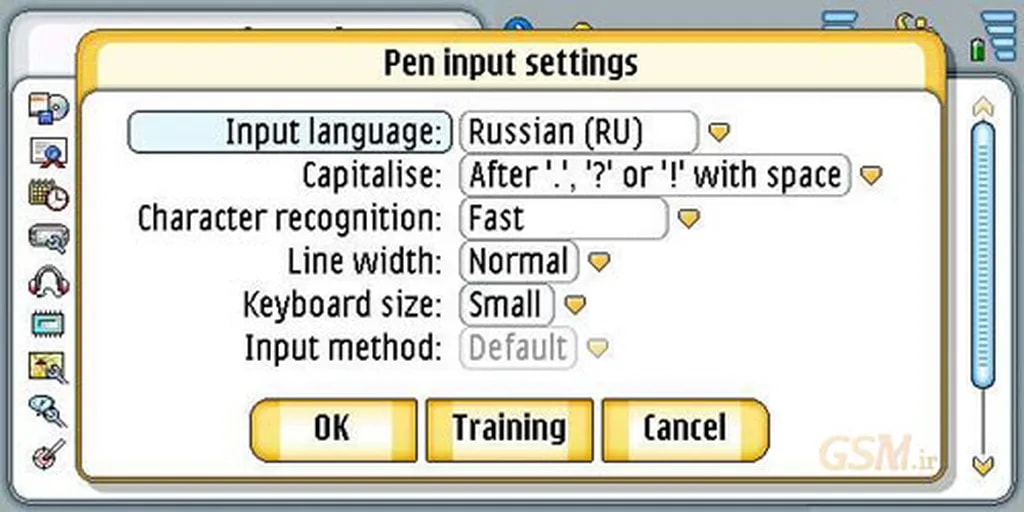Open the Keyboard size dropdown arrow
The height and width of the screenshot is (512, 1024).
point(575,305)
